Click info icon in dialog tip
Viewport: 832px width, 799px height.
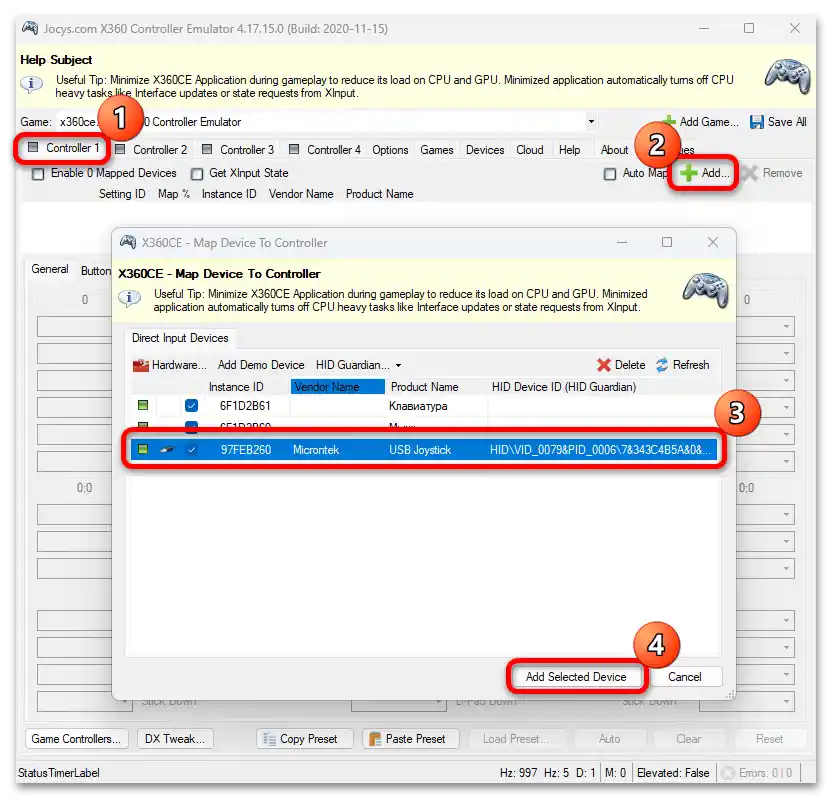[x=129, y=299]
